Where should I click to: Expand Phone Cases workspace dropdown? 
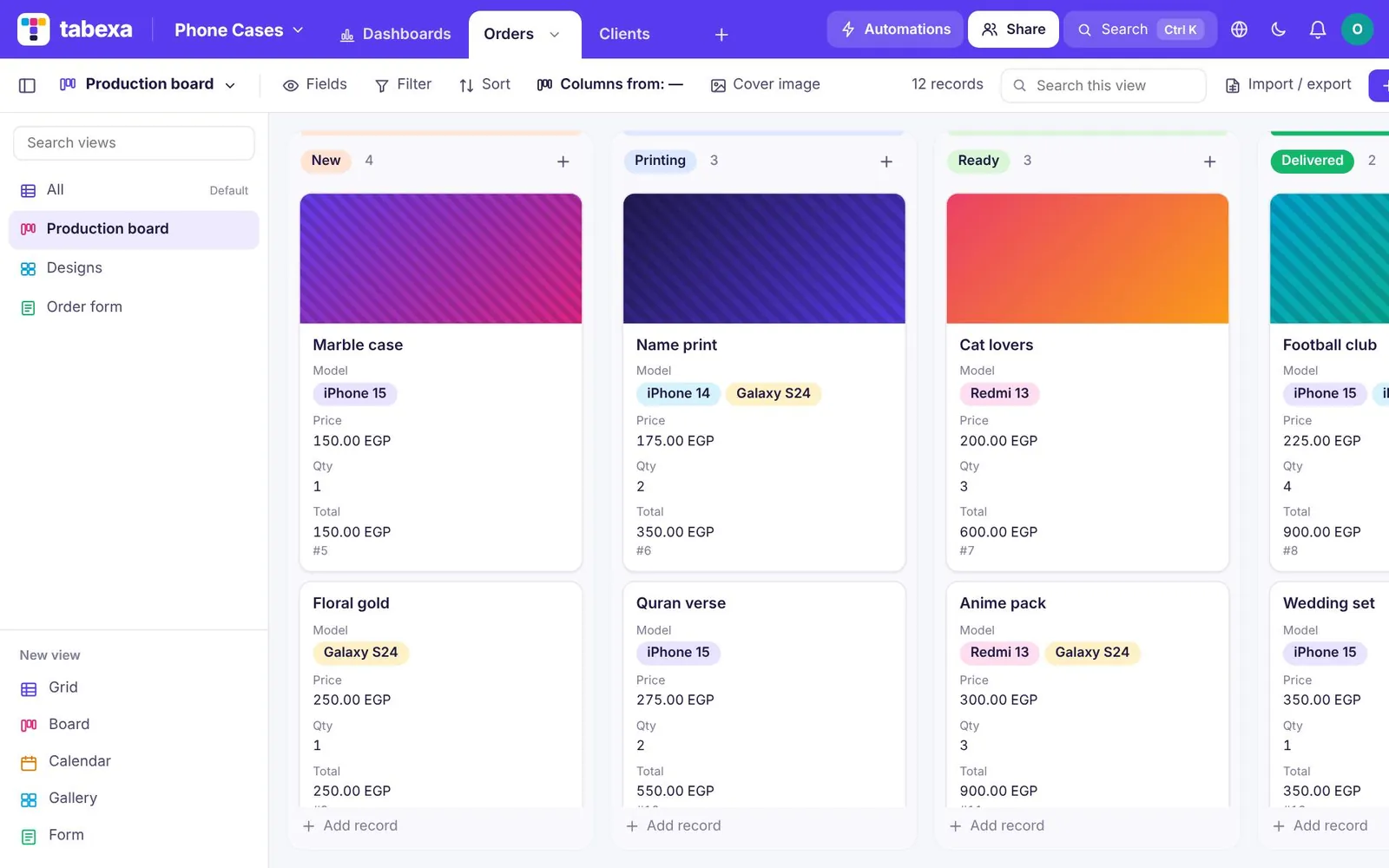[x=239, y=30]
